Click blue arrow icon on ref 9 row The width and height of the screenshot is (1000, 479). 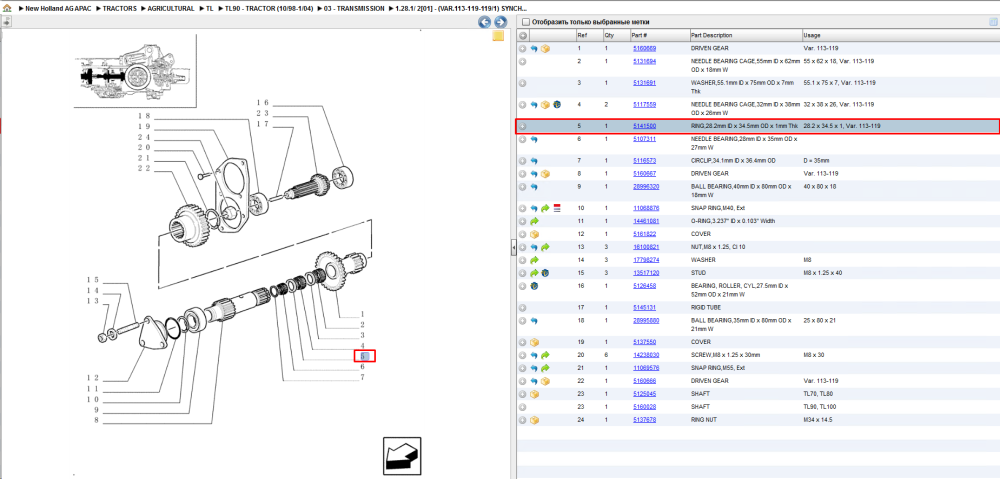click(x=534, y=187)
